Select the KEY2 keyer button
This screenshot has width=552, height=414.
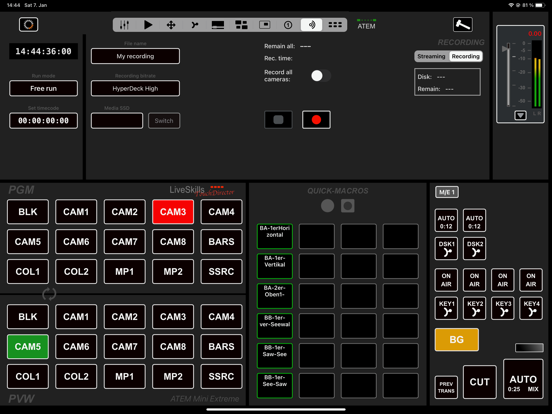(x=475, y=308)
